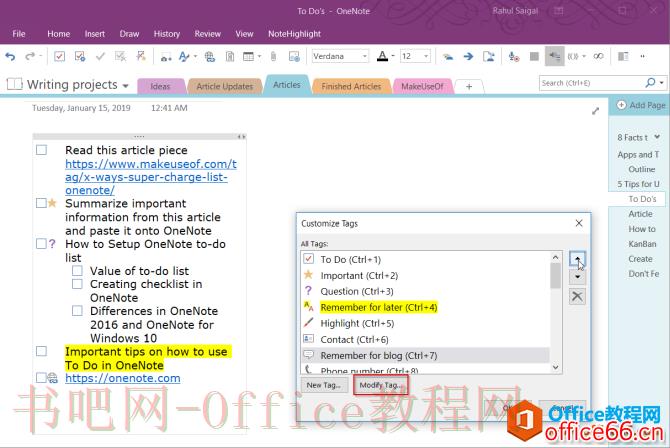670x448 pixels.
Task: Open the Verdana font name dropdown
Action: (x=364, y=56)
